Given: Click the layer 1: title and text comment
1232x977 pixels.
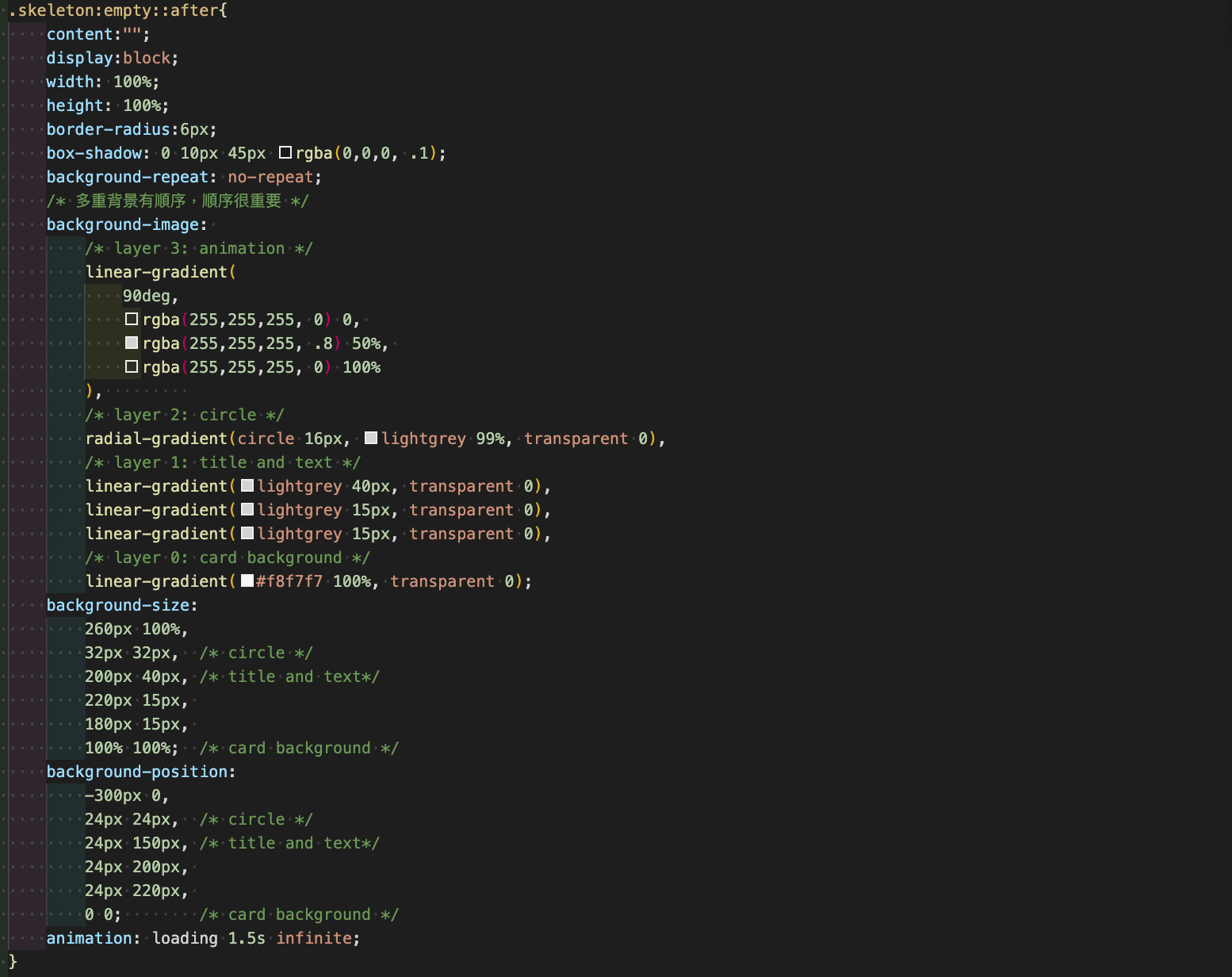Looking at the screenshot, I should click(223, 462).
